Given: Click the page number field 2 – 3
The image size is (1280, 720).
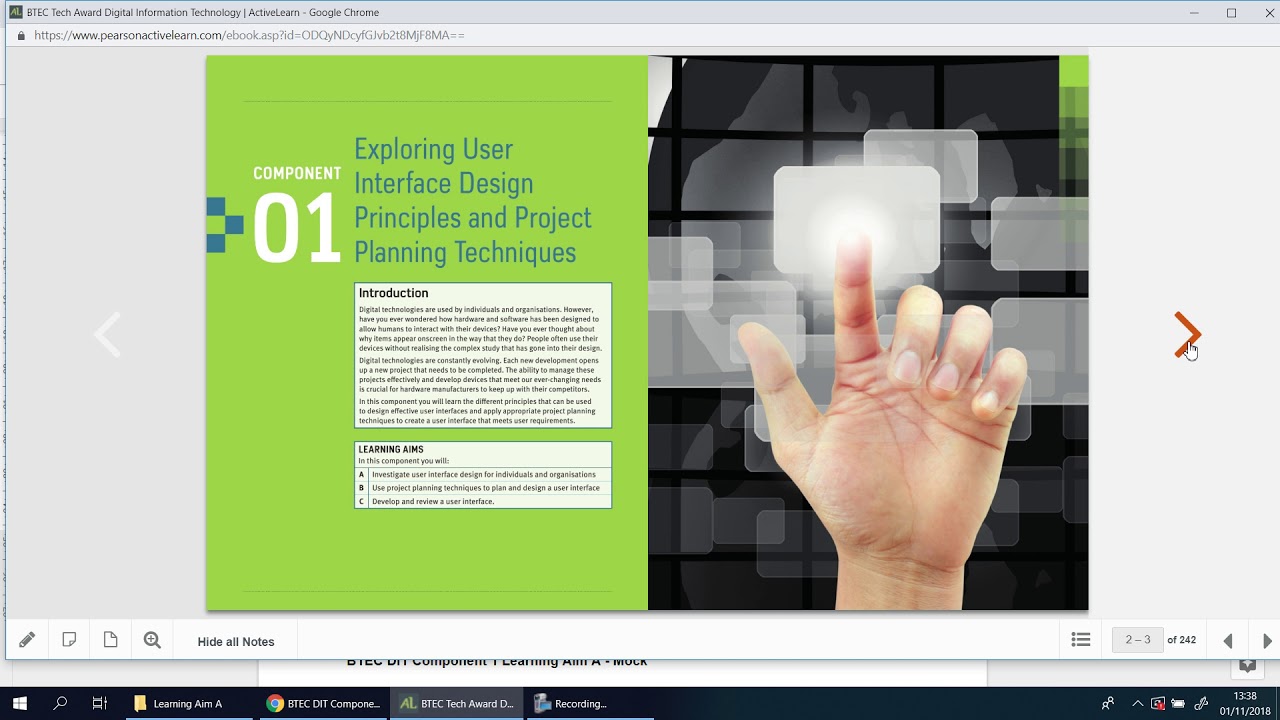Looking at the screenshot, I should click(1138, 640).
